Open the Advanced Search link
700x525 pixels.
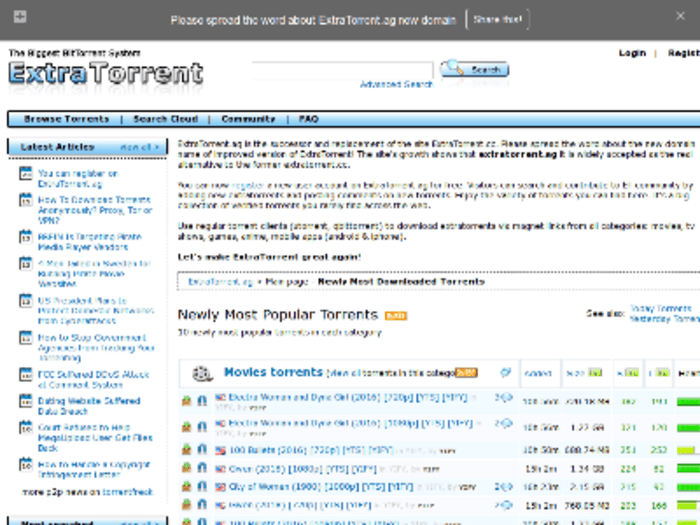pos(396,84)
